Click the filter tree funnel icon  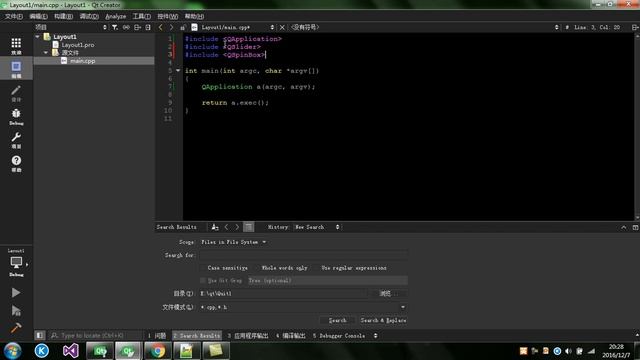click(x=115, y=27)
